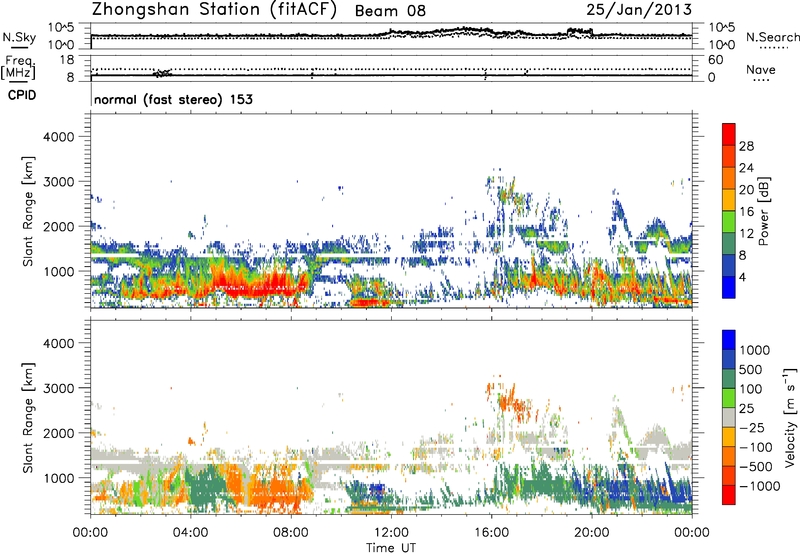Click the '-1000' velocity colorbar label
800x554 pixels.
click(x=760, y=486)
